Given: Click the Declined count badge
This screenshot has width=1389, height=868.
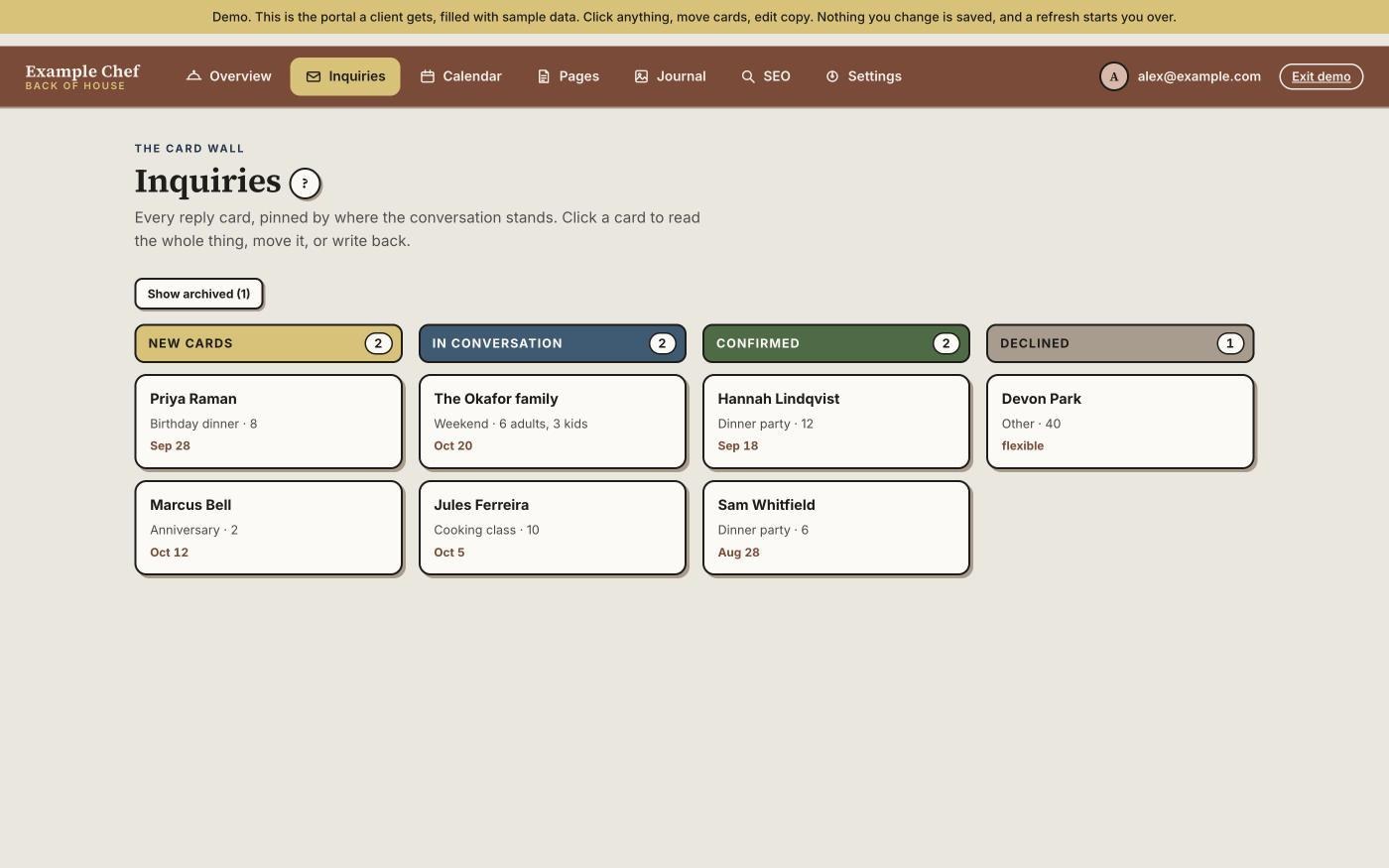Looking at the screenshot, I should click(1229, 343).
